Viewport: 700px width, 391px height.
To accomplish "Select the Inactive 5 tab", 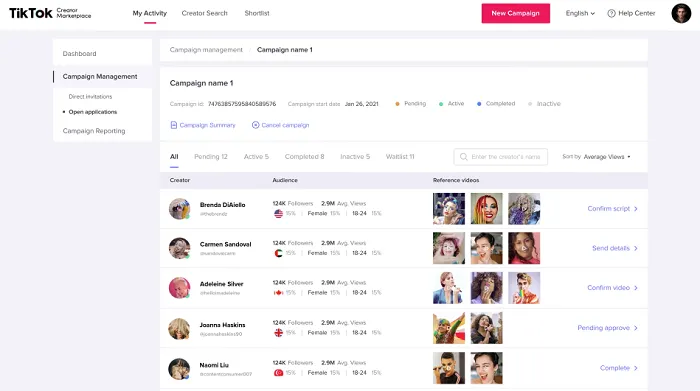I will (x=355, y=157).
